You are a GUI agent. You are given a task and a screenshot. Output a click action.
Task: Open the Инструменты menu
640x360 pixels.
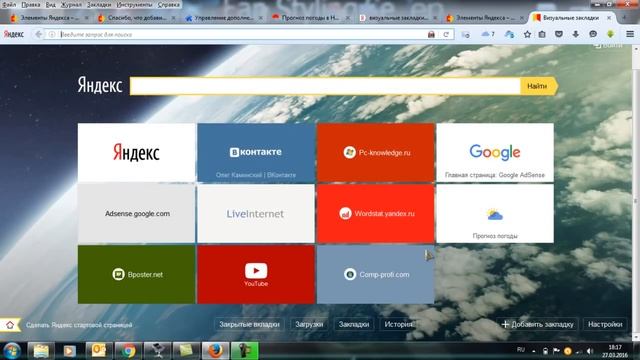point(134,5)
